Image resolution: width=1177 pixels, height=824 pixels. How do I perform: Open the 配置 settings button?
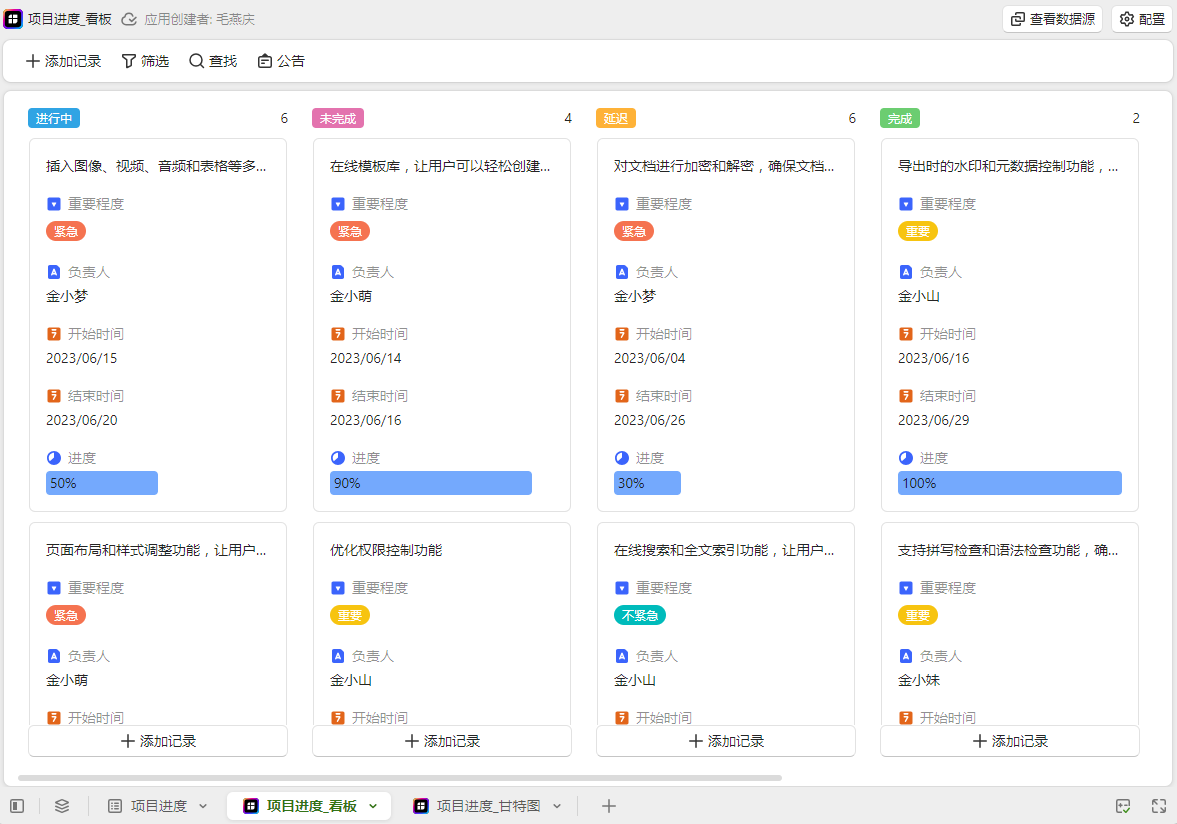click(x=1141, y=19)
